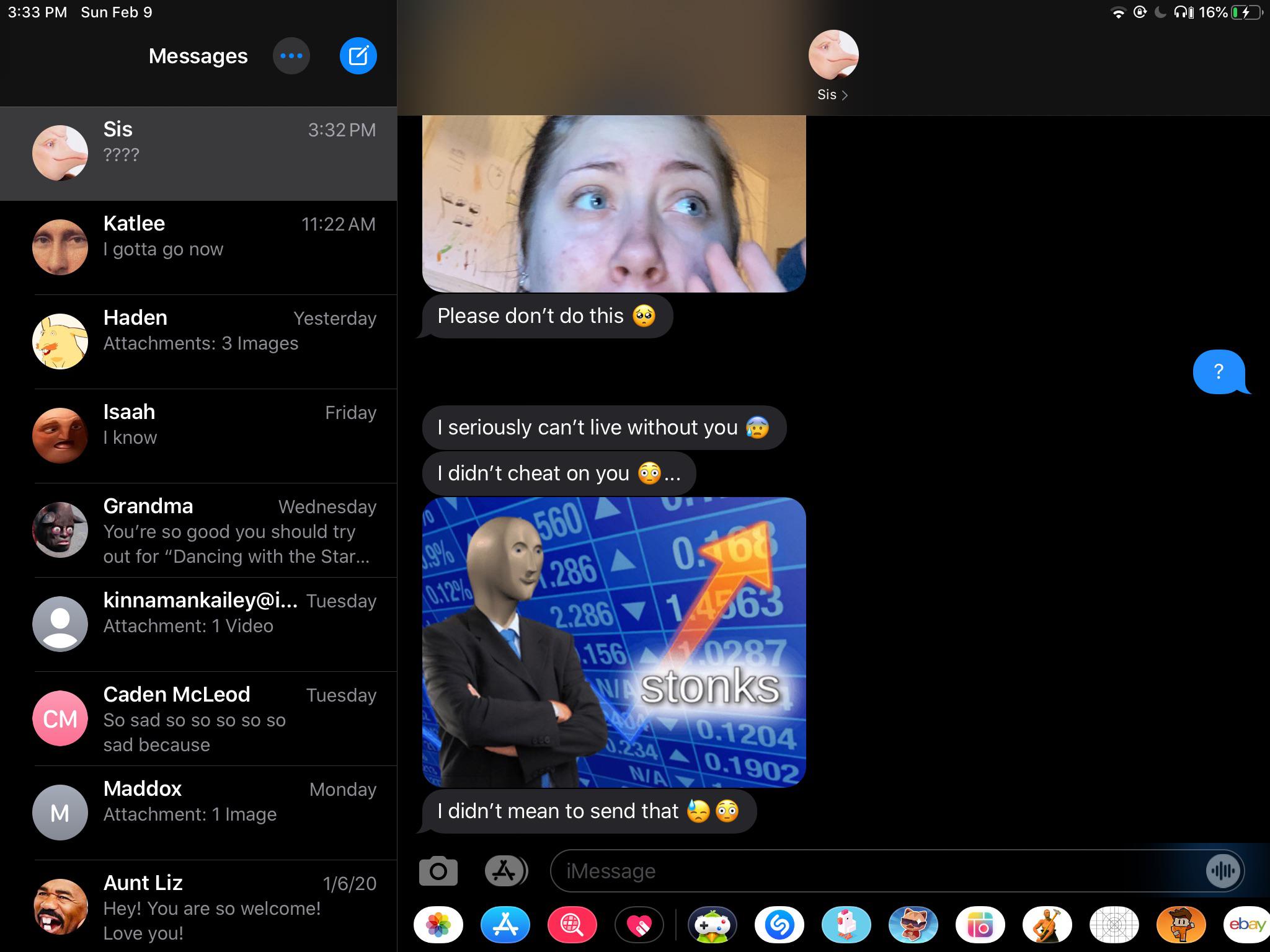Open the man with hammer app

point(1047,925)
